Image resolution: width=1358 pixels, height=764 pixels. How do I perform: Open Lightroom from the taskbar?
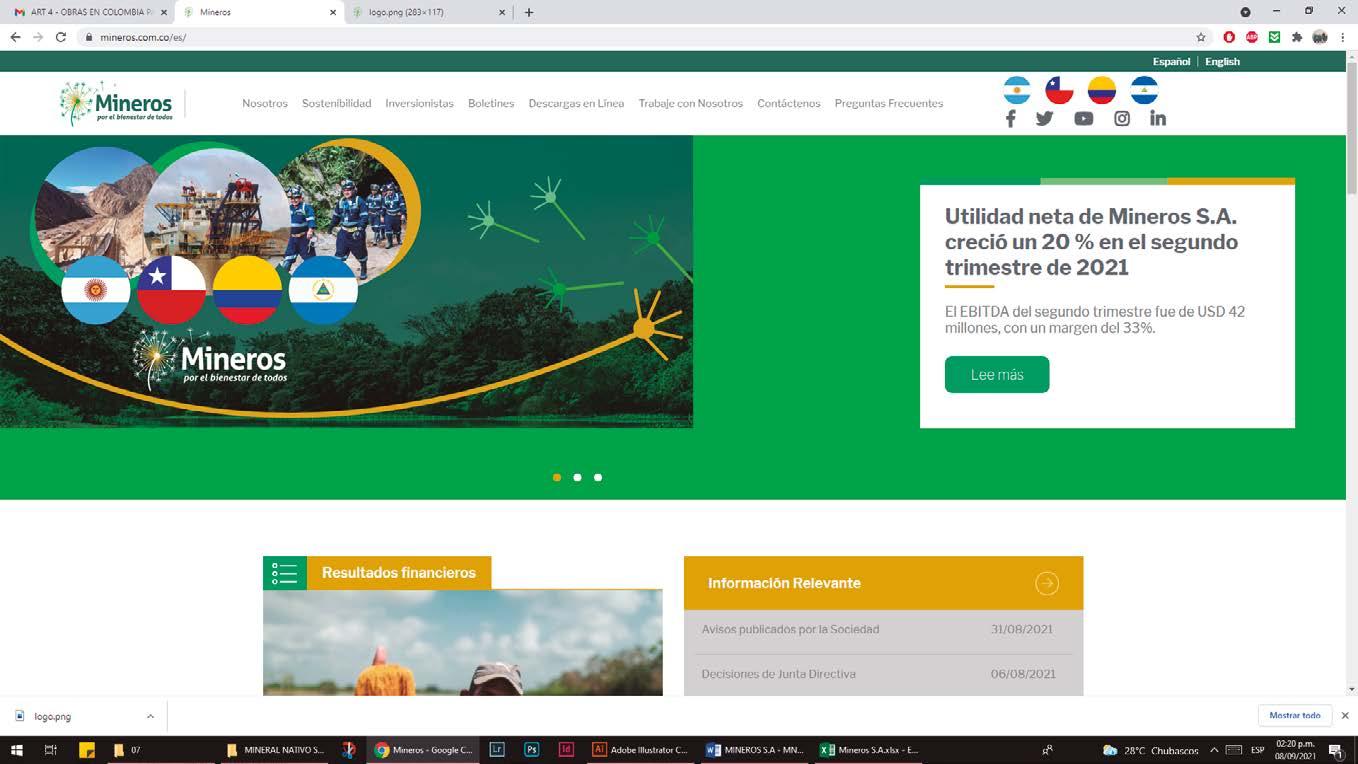[497, 750]
